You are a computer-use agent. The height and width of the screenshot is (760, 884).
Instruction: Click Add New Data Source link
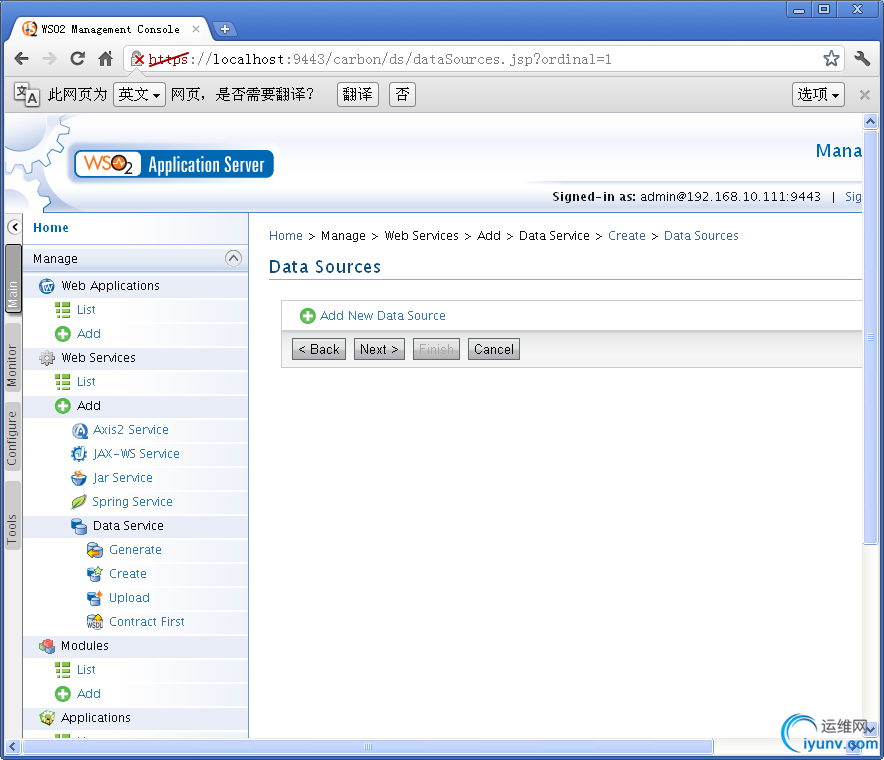pos(383,316)
